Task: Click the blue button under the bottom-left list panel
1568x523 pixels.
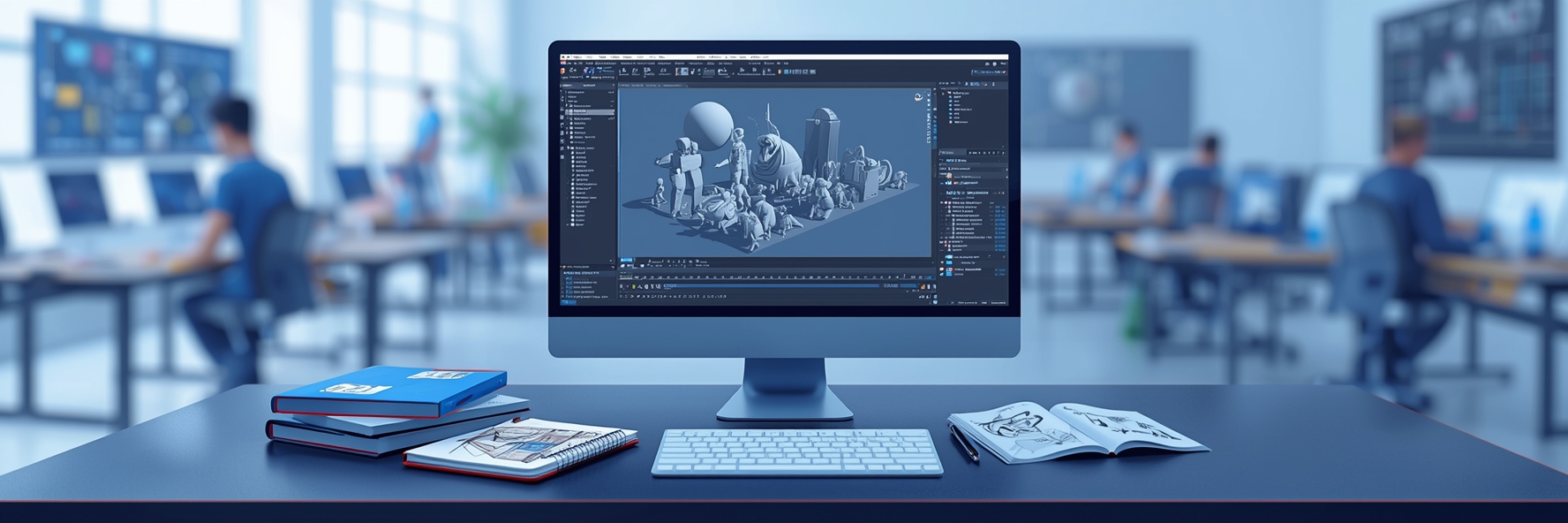Action: (568, 302)
